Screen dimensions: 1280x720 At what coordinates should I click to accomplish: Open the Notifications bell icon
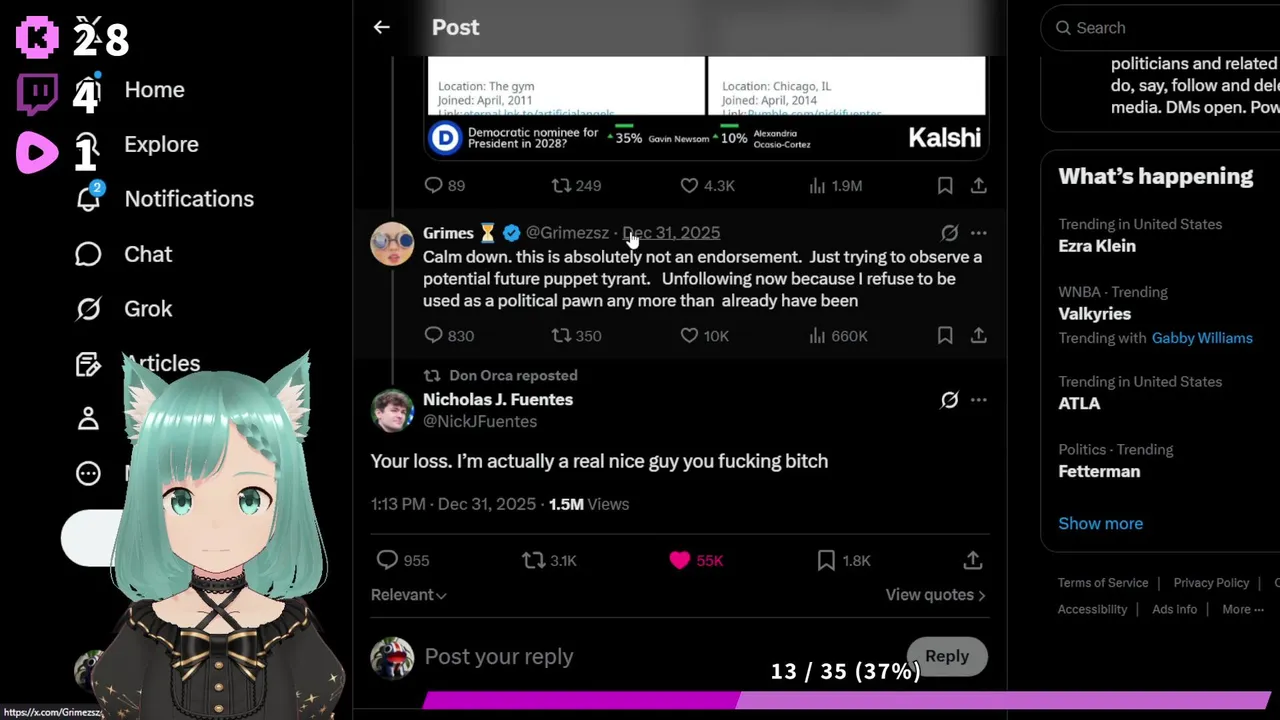click(x=89, y=199)
